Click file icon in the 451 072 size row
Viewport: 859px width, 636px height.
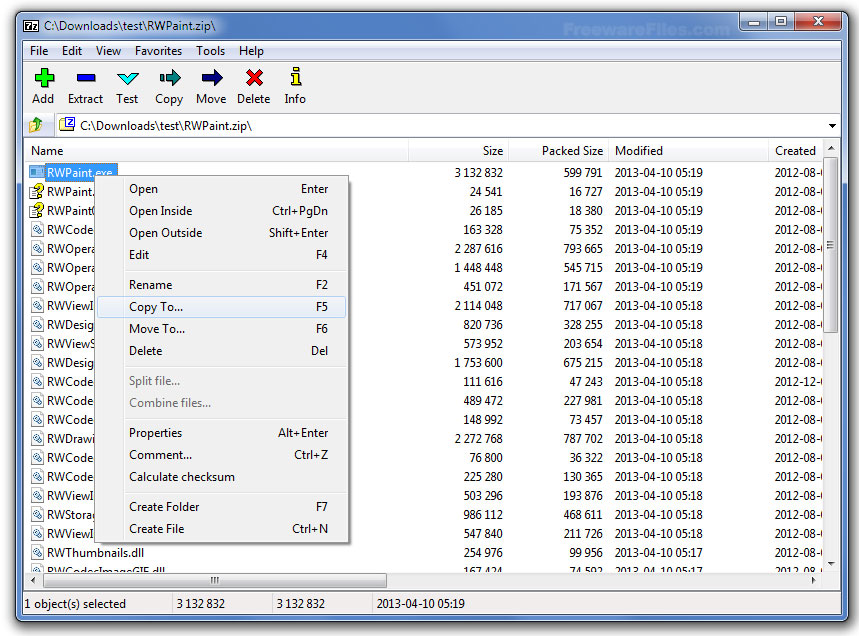click(x=37, y=287)
